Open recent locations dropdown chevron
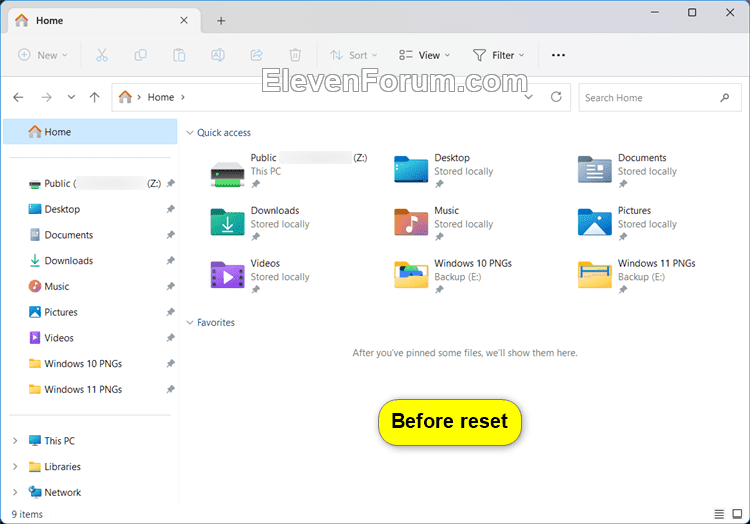750x524 pixels. click(71, 98)
